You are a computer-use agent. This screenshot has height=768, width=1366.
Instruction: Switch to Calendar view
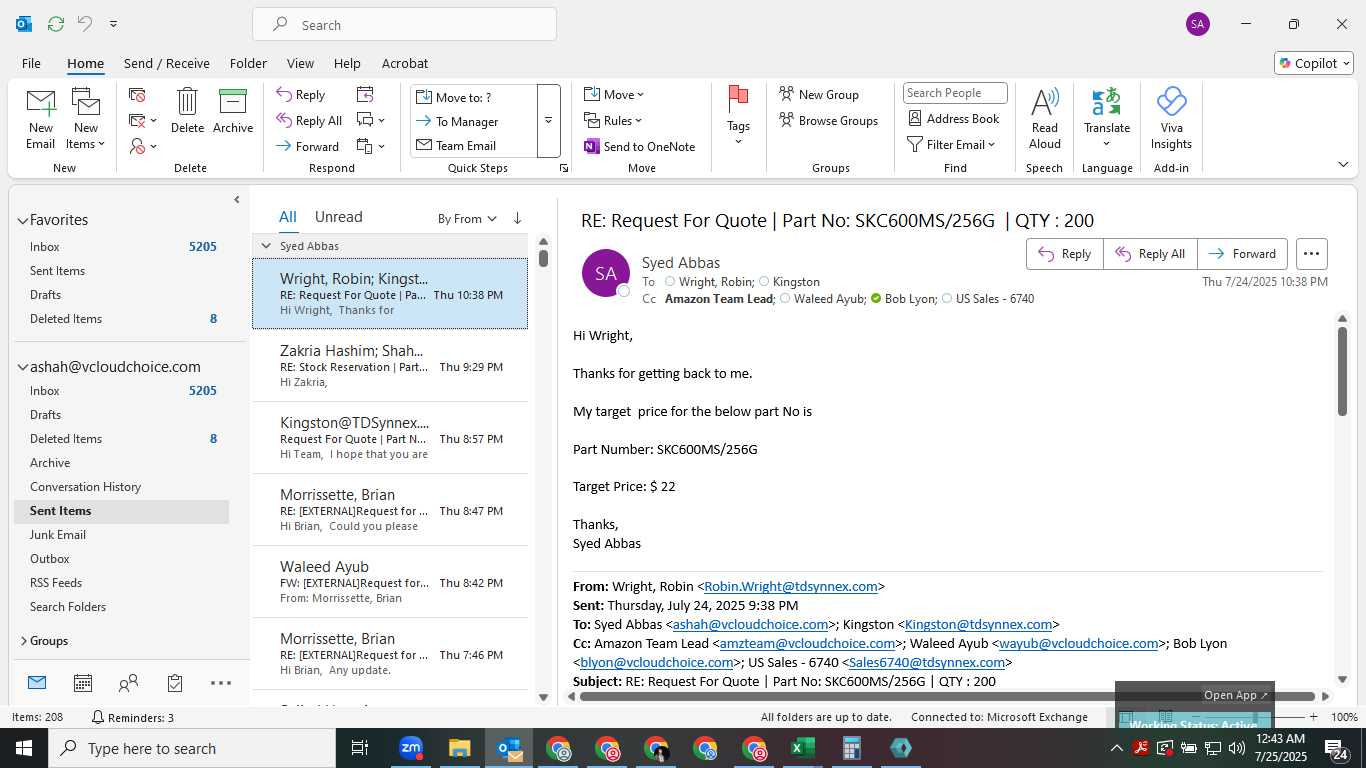[x=83, y=683]
